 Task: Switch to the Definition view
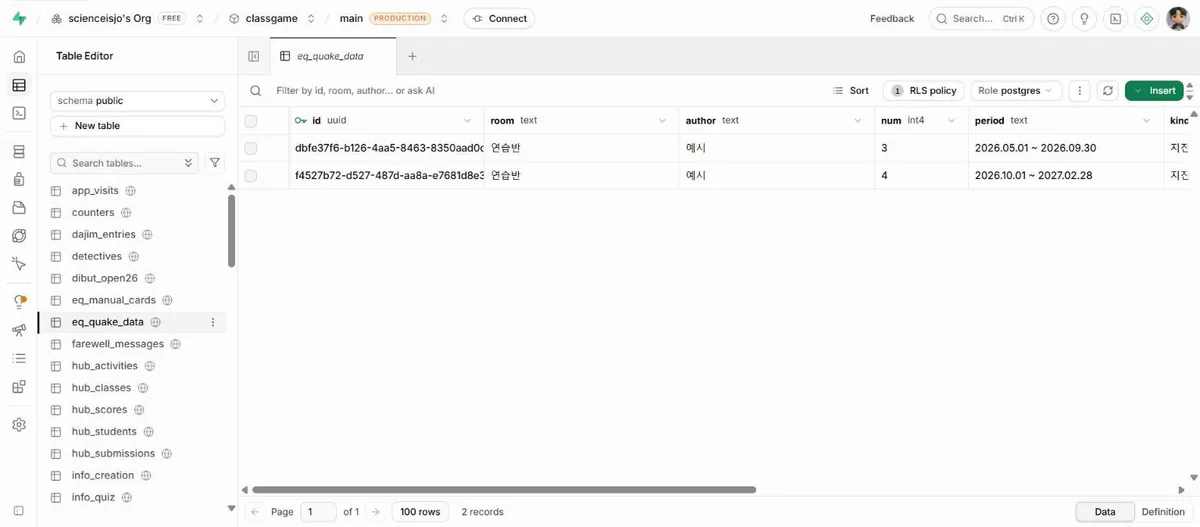tap(1163, 511)
